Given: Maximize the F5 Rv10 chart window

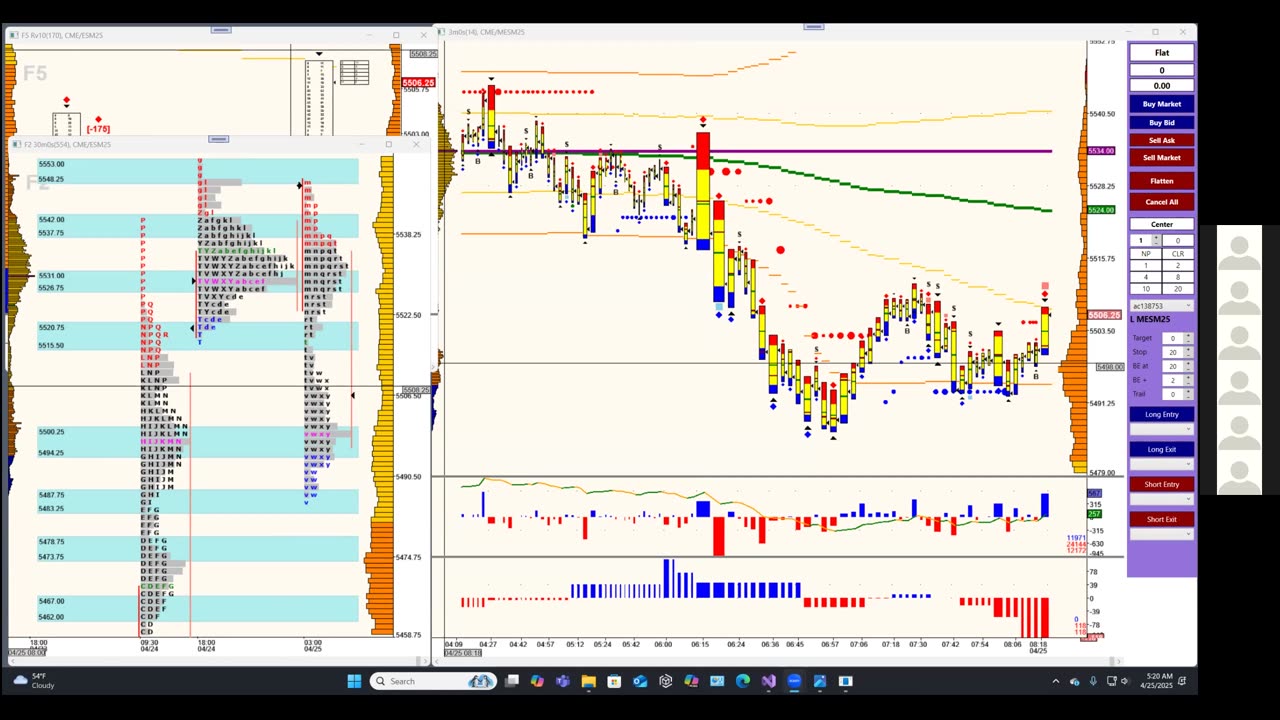Looking at the screenshot, I should (396, 35).
